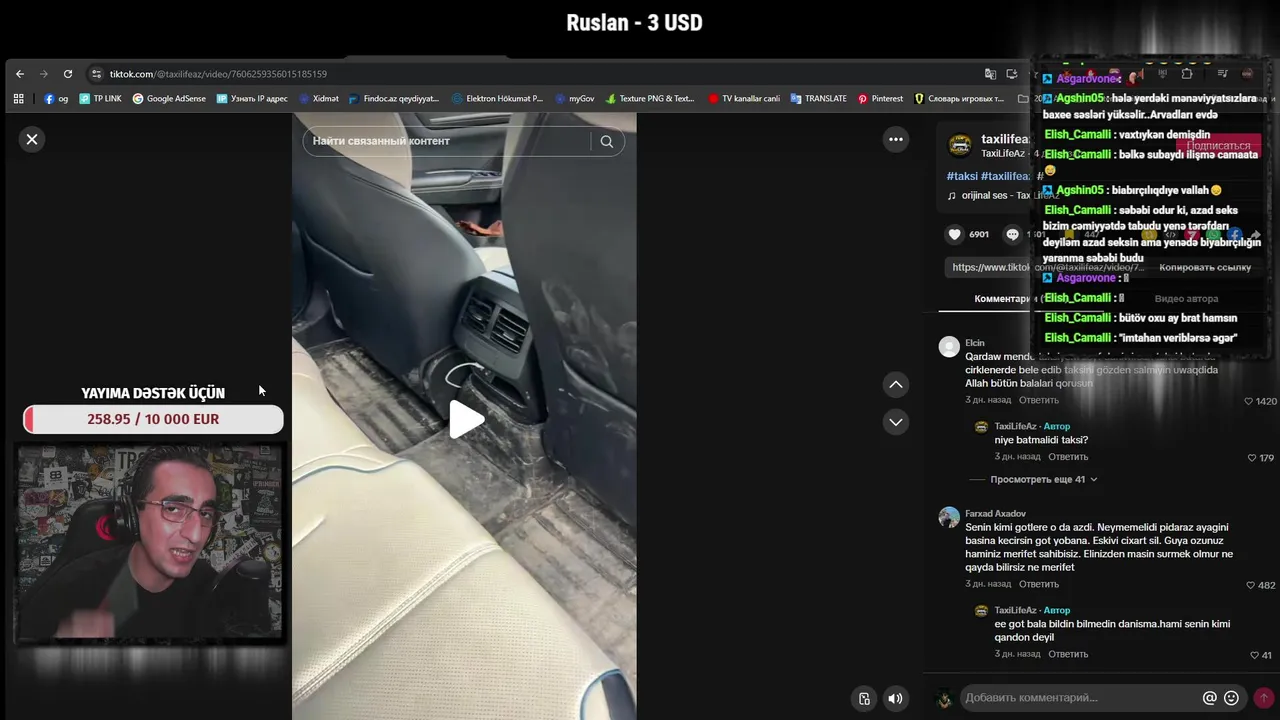Image resolution: width=1280 pixels, height=720 pixels.
Task: Switch to the Видео автора tab
Action: click(x=1186, y=298)
